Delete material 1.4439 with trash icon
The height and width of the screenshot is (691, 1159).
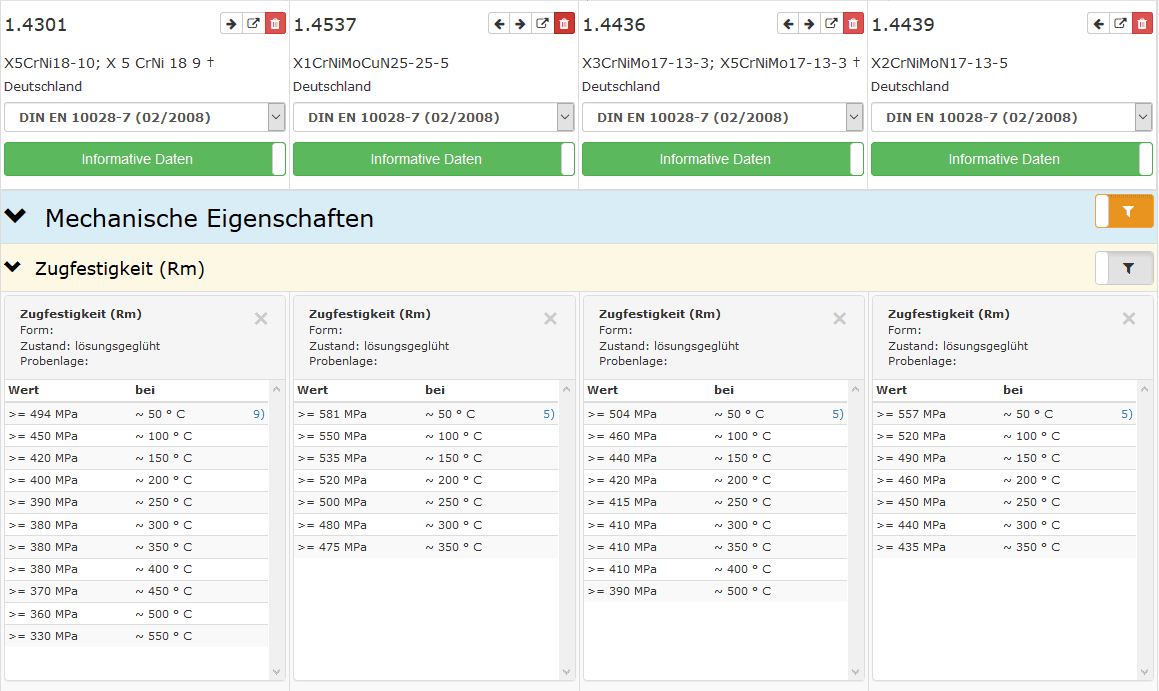pos(1142,24)
